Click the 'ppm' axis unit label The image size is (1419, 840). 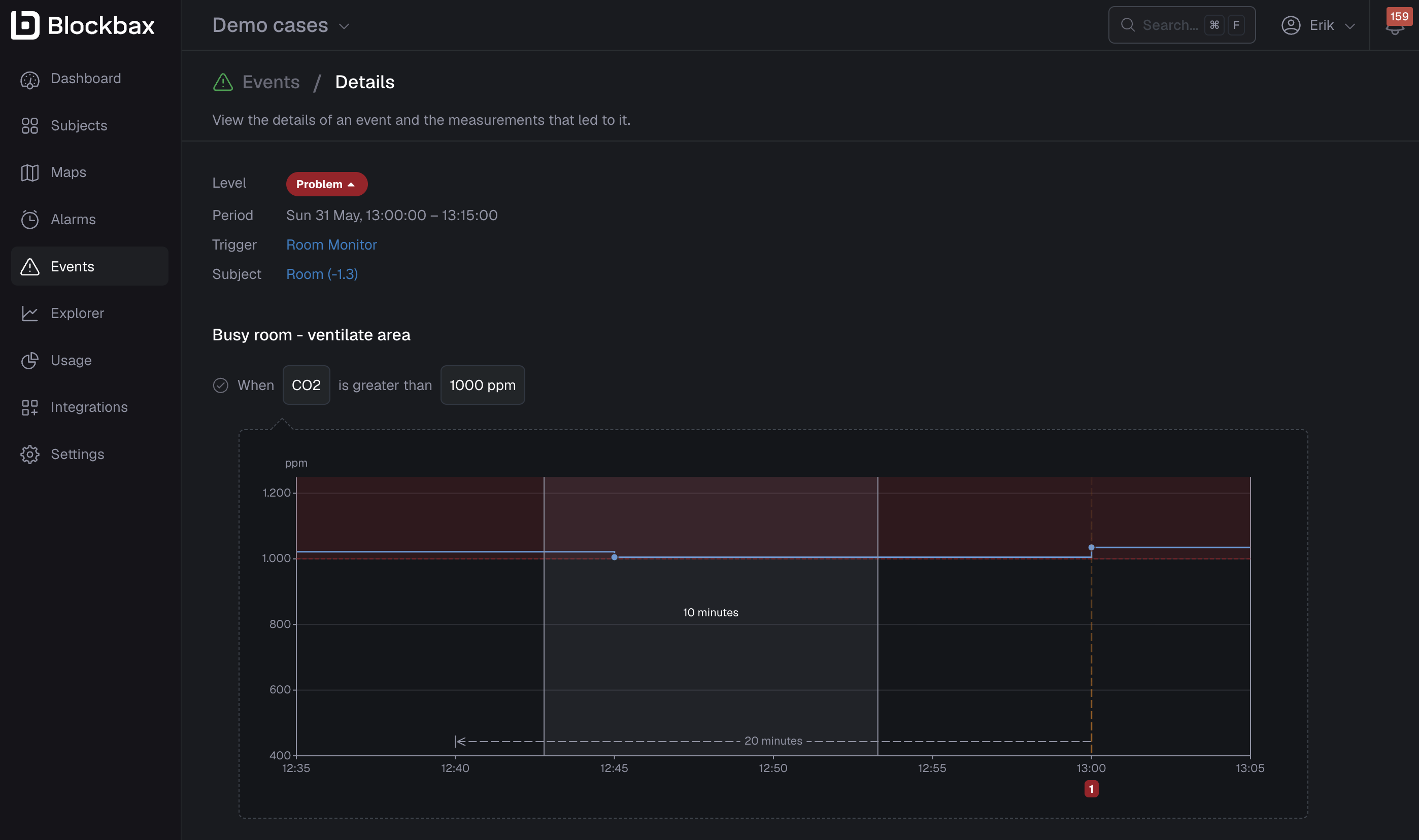coord(296,463)
